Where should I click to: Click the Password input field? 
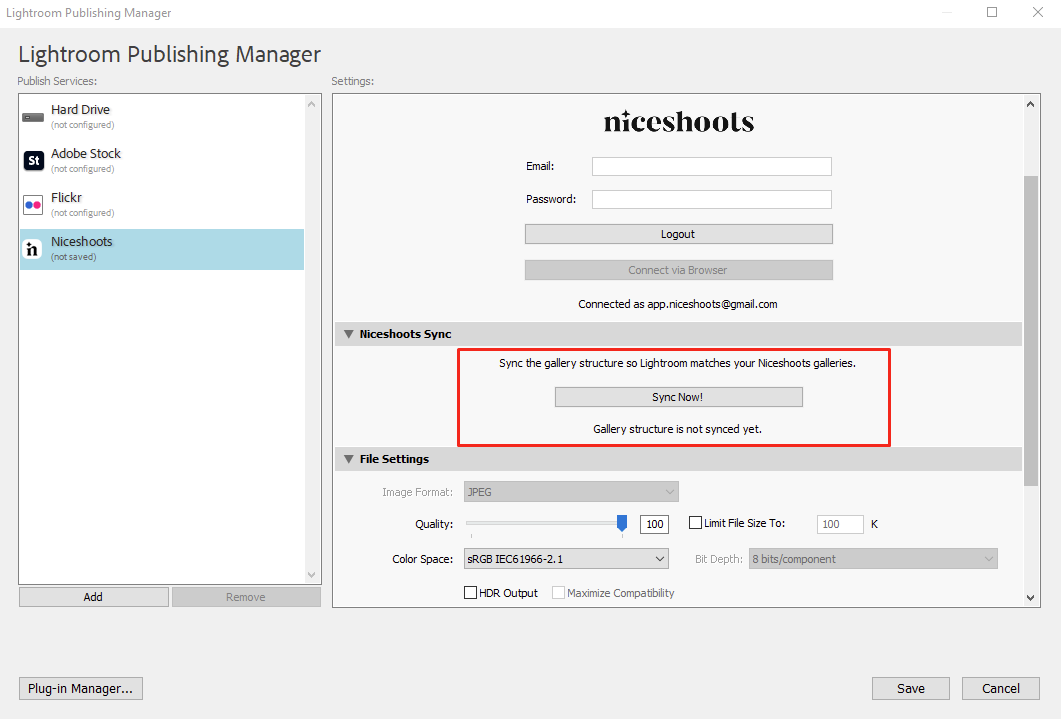712,200
